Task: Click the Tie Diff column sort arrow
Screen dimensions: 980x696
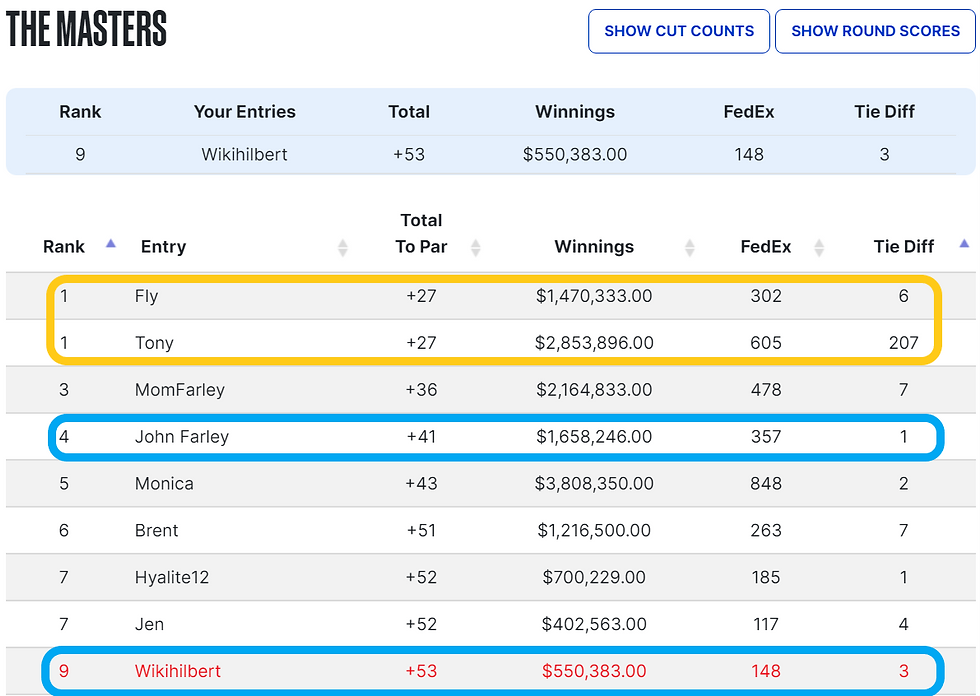Action: click(964, 243)
